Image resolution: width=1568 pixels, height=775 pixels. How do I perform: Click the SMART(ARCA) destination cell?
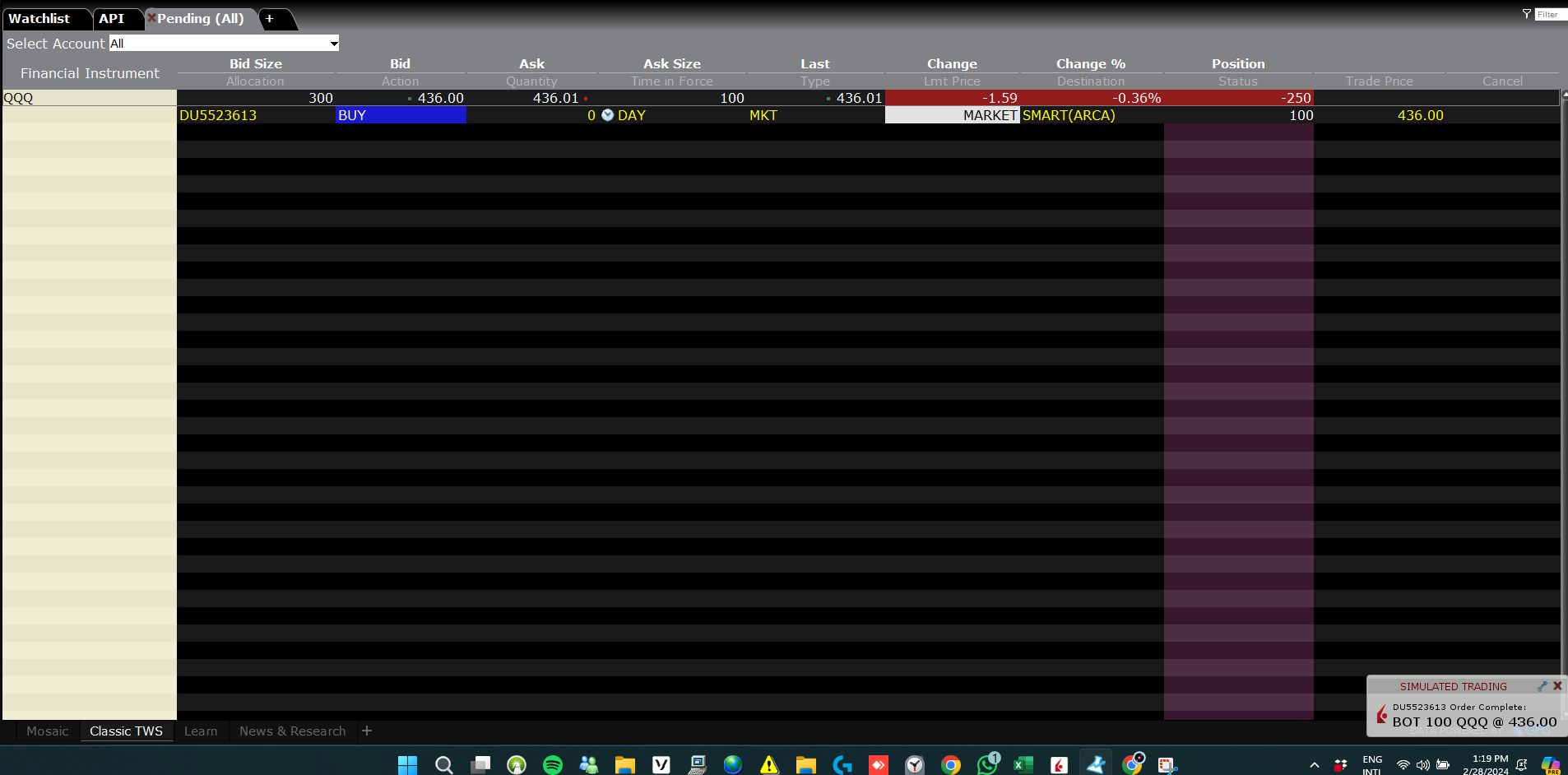tap(1092, 115)
